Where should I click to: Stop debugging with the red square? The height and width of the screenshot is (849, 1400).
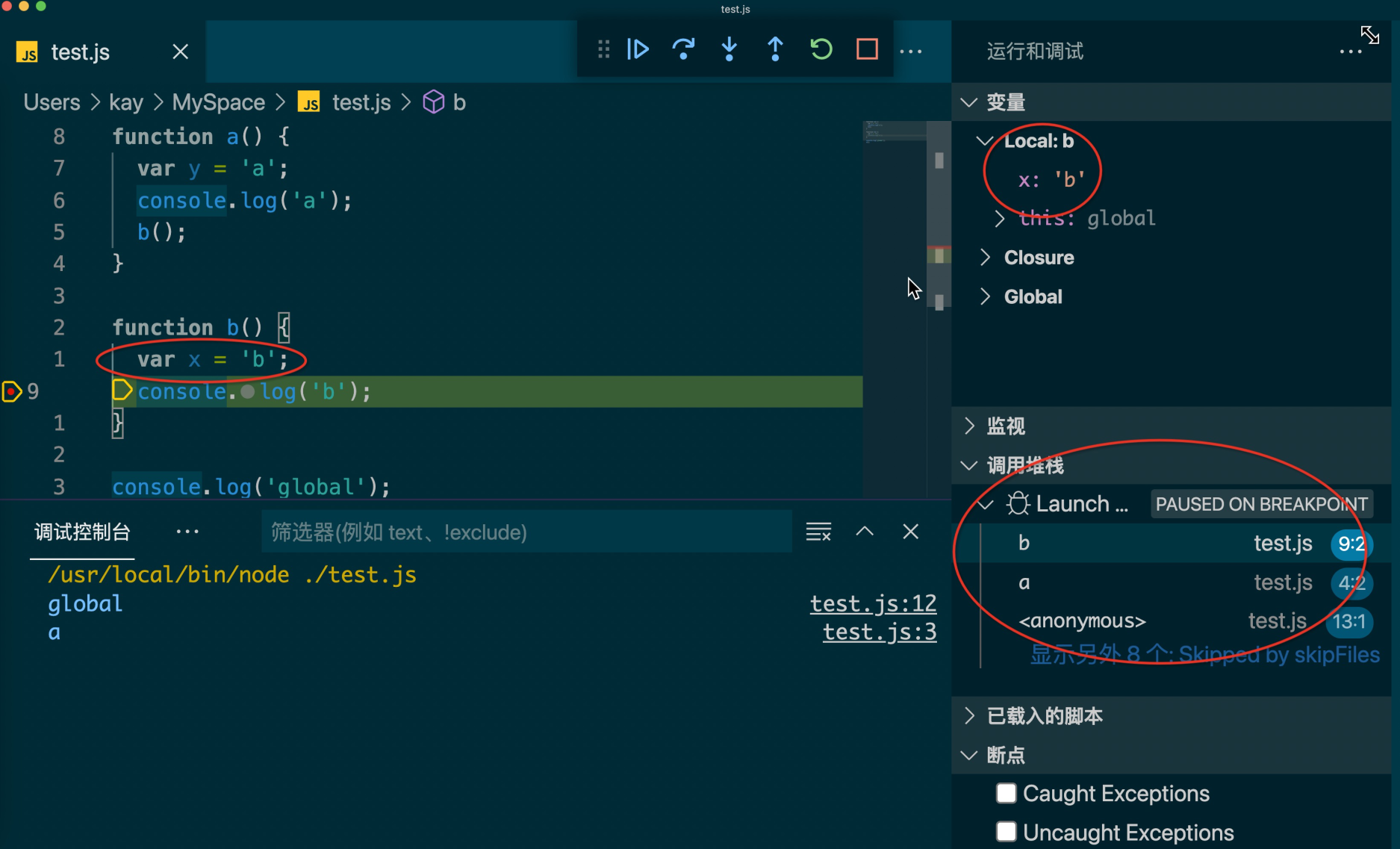867,49
